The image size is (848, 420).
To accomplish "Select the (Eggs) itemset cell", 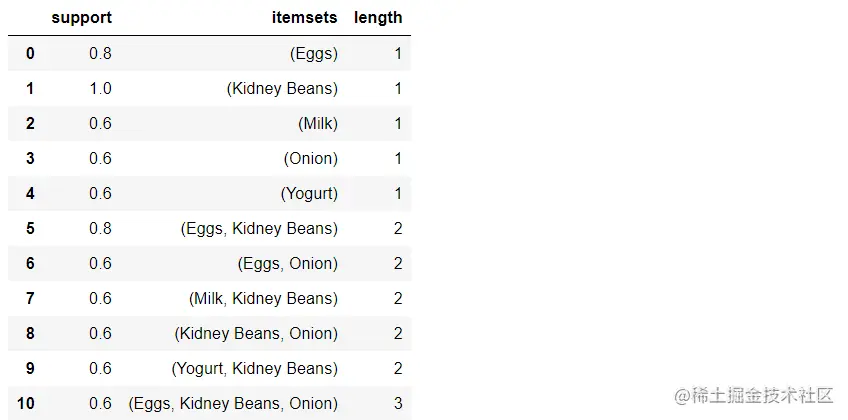I will (x=314, y=54).
